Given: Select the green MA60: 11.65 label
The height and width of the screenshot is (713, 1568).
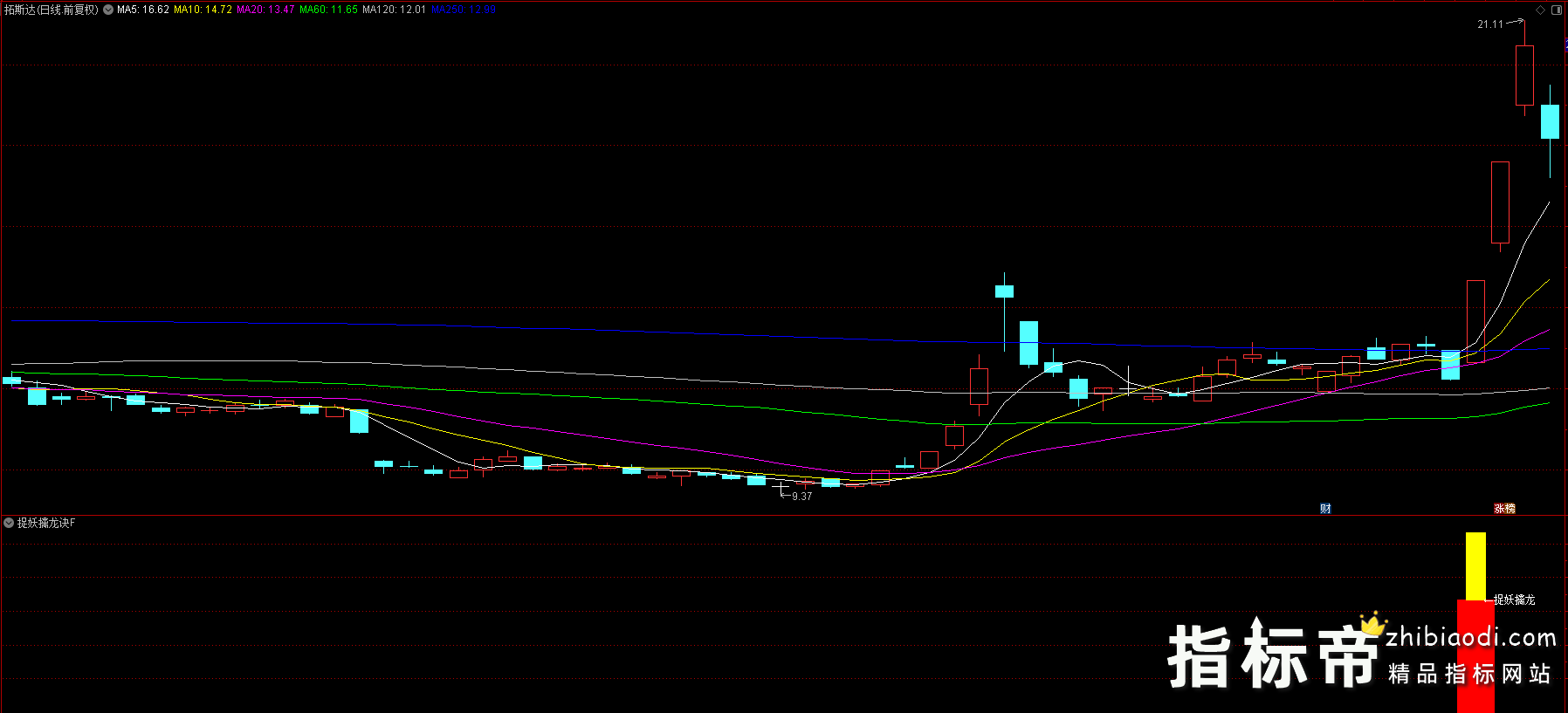Looking at the screenshot, I should (328, 10).
